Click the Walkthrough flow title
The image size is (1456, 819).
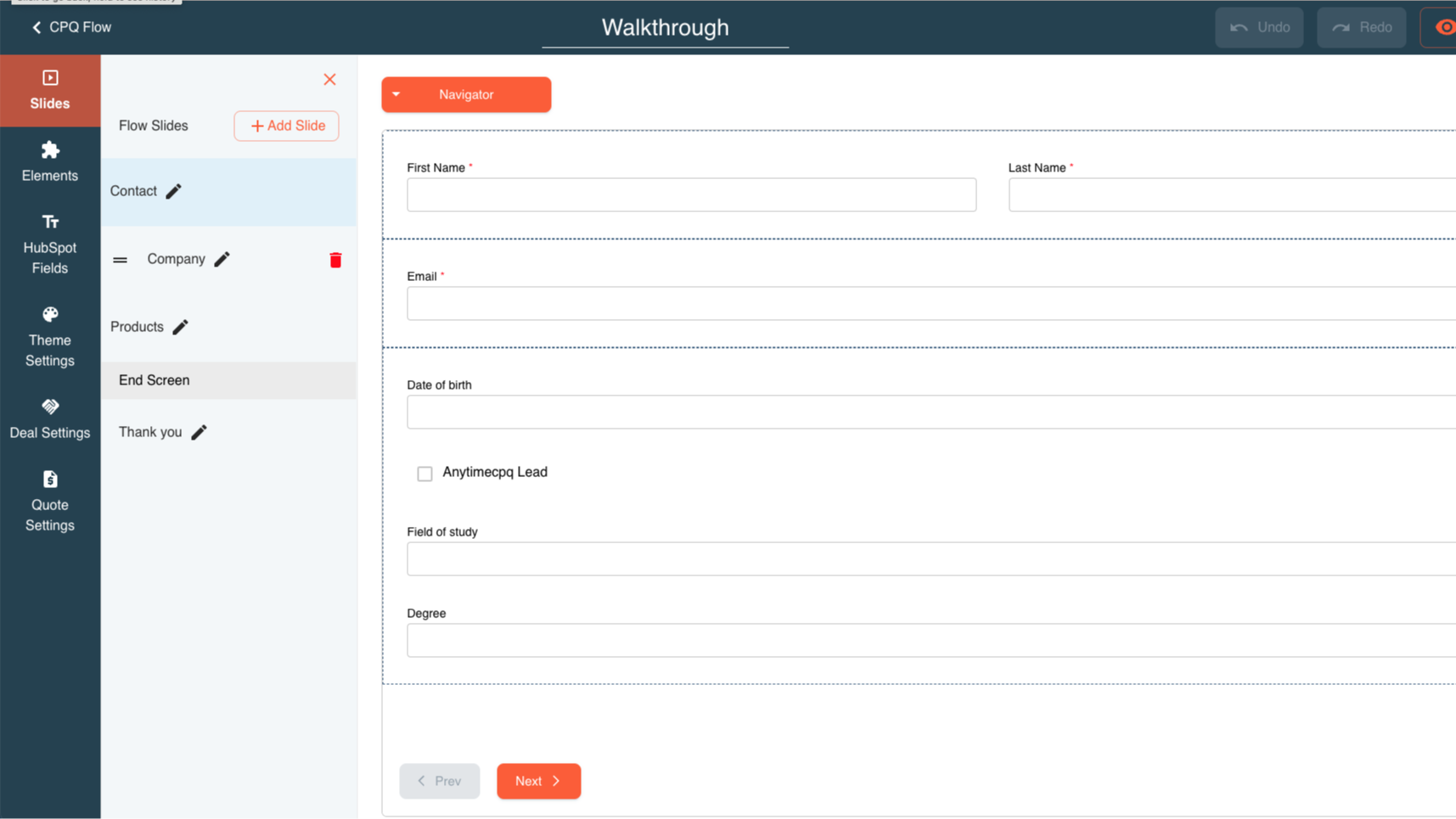pyautogui.click(x=666, y=27)
